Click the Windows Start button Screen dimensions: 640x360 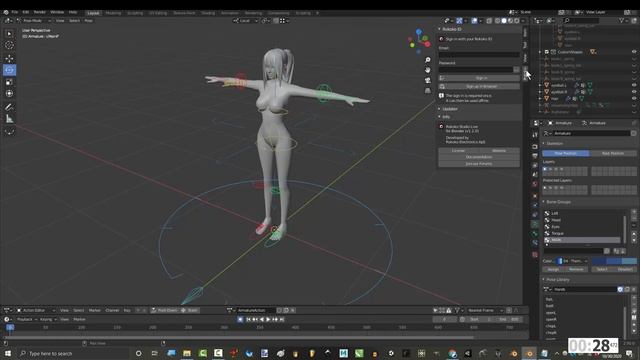click(x=8, y=353)
